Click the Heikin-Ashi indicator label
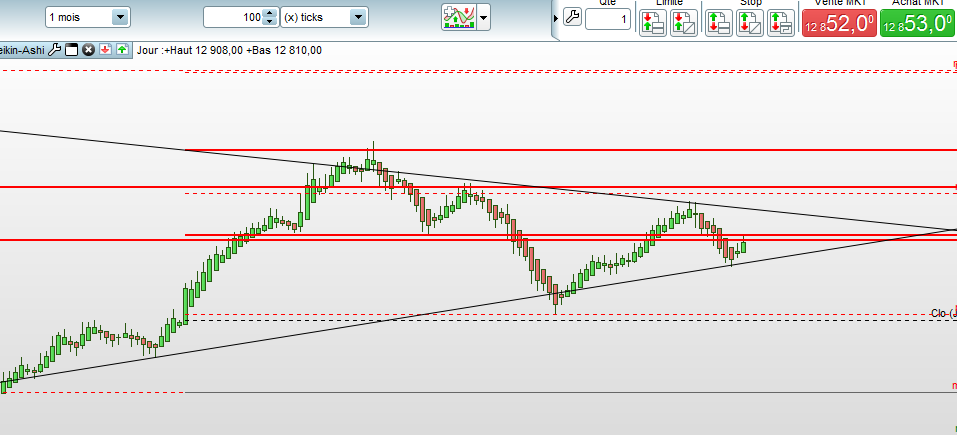The width and height of the screenshot is (957, 435). pyautogui.click(x=23, y=50)
